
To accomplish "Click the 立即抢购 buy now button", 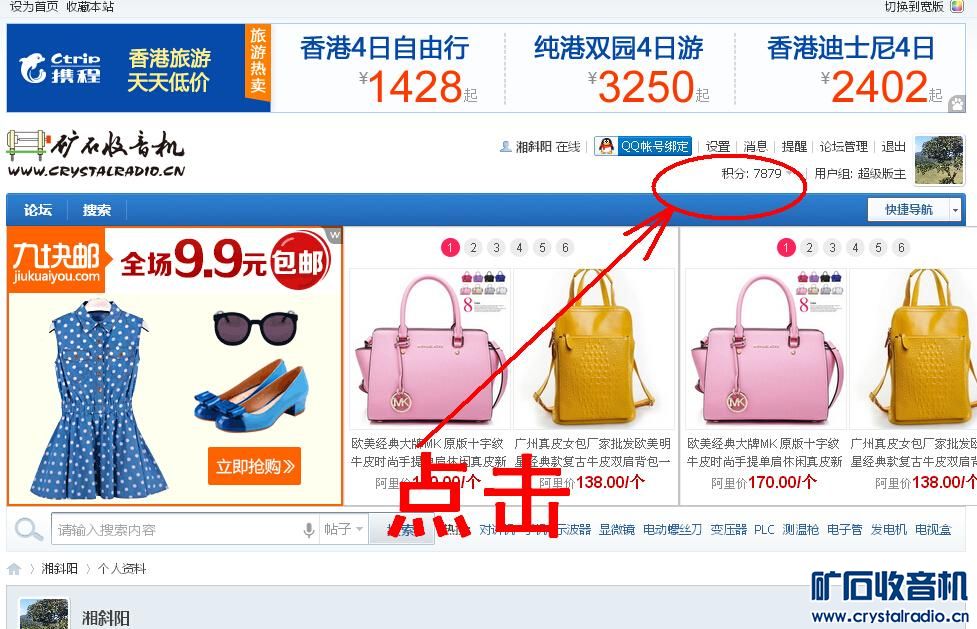I will coord(254,466).
